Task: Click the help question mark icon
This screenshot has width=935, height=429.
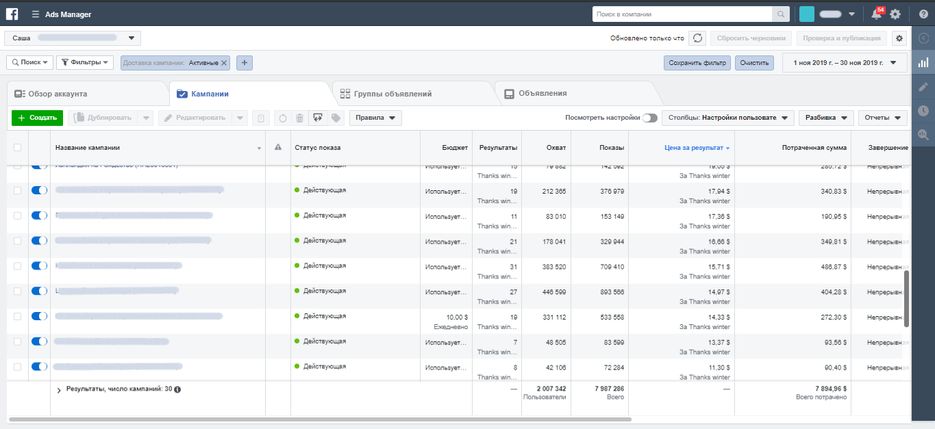Action: (x=923, y=14)
